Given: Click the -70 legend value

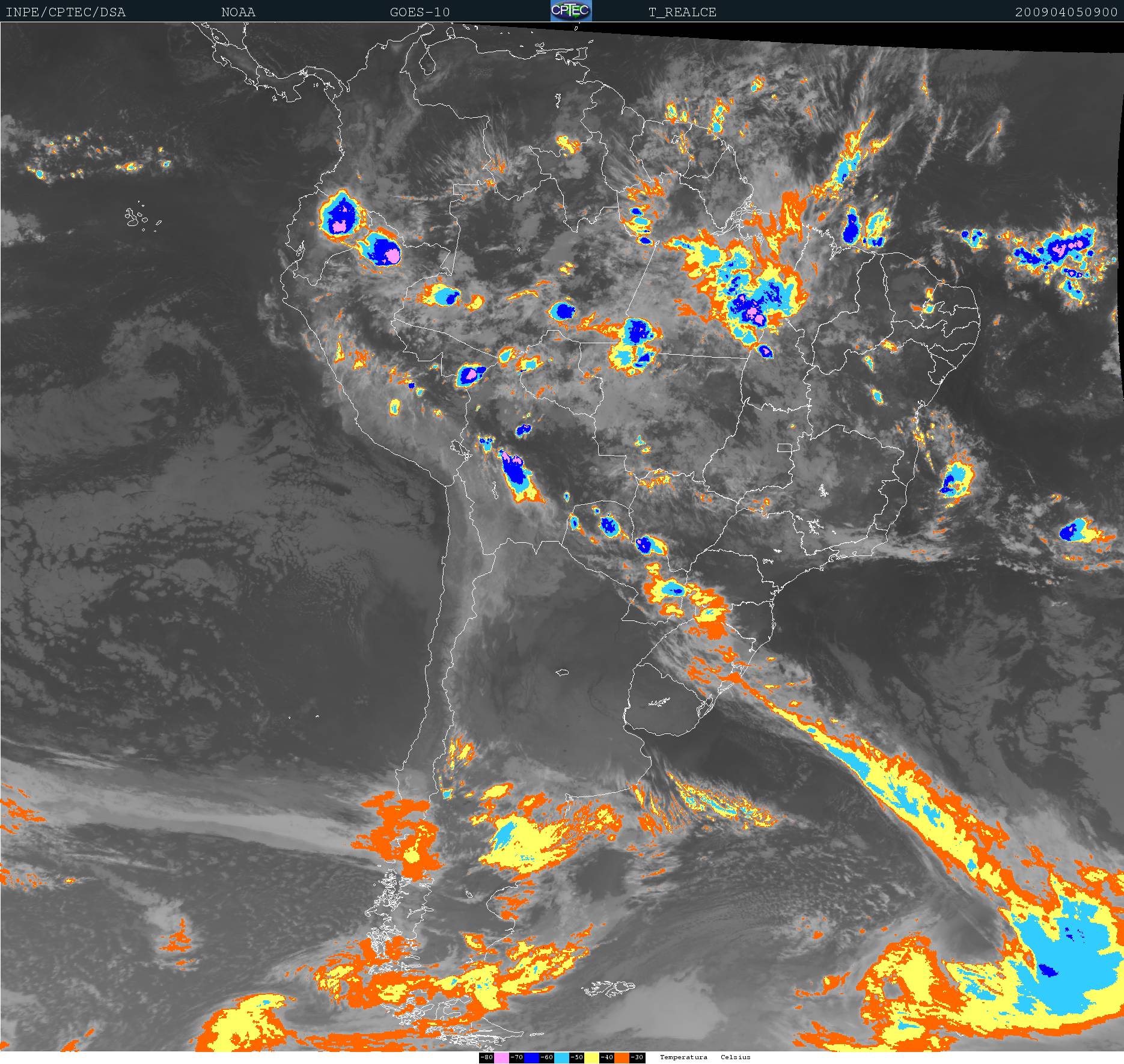Looking at the screenshot, I should [x=516, y=1057].
